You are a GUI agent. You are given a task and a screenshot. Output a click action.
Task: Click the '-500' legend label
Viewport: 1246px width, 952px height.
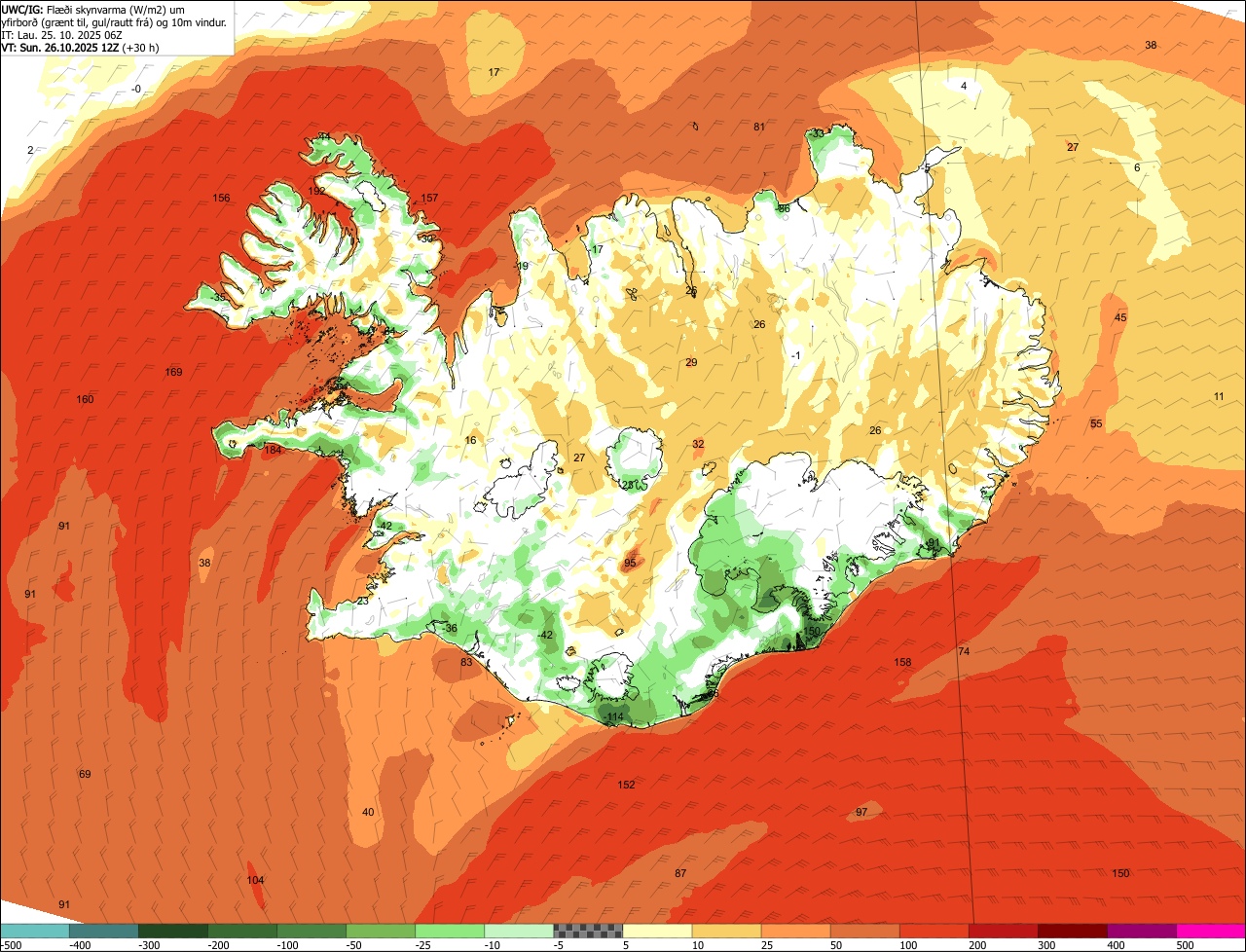point(11,945)
